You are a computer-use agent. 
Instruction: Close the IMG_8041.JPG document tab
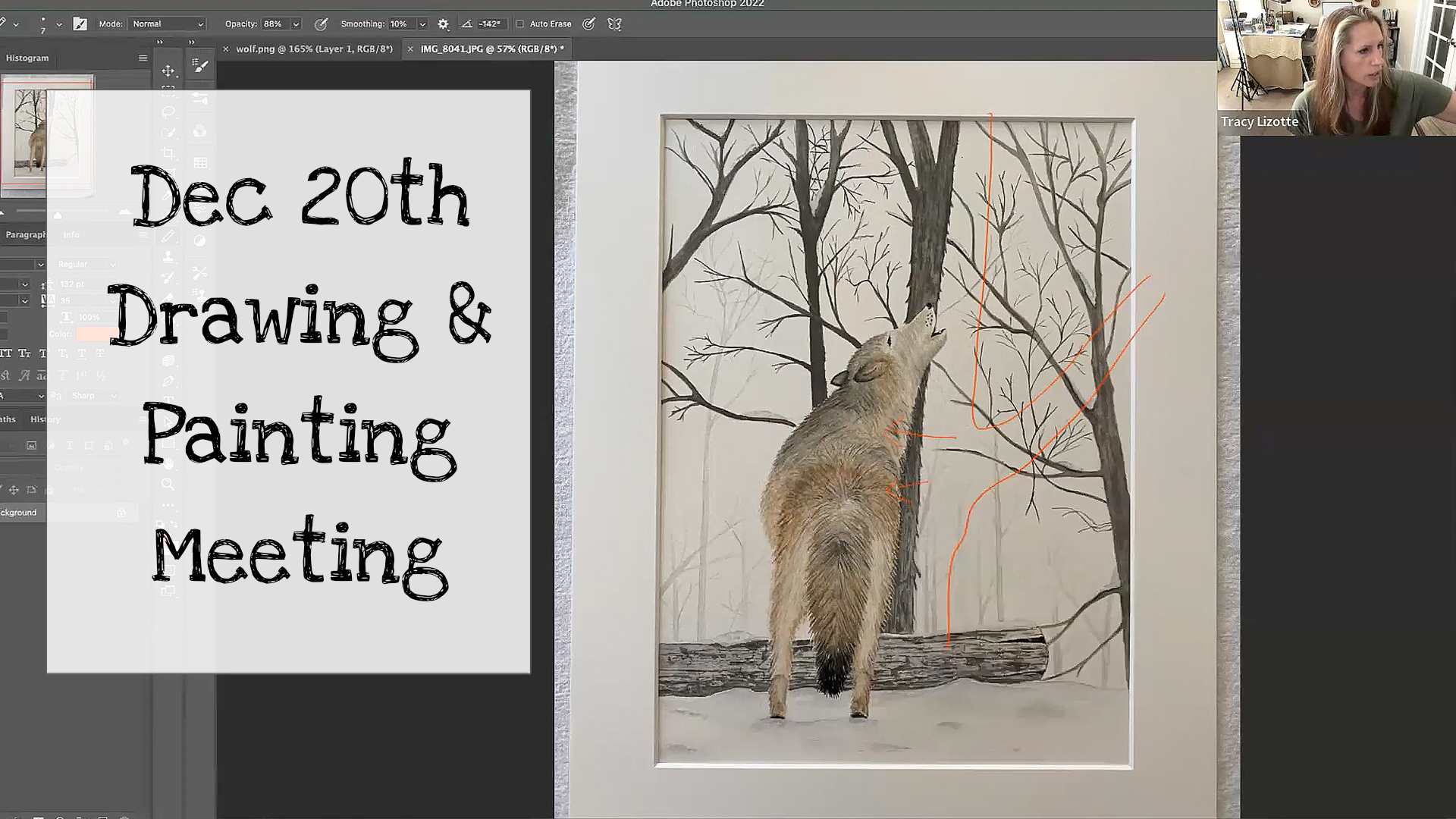pos(410,49)
